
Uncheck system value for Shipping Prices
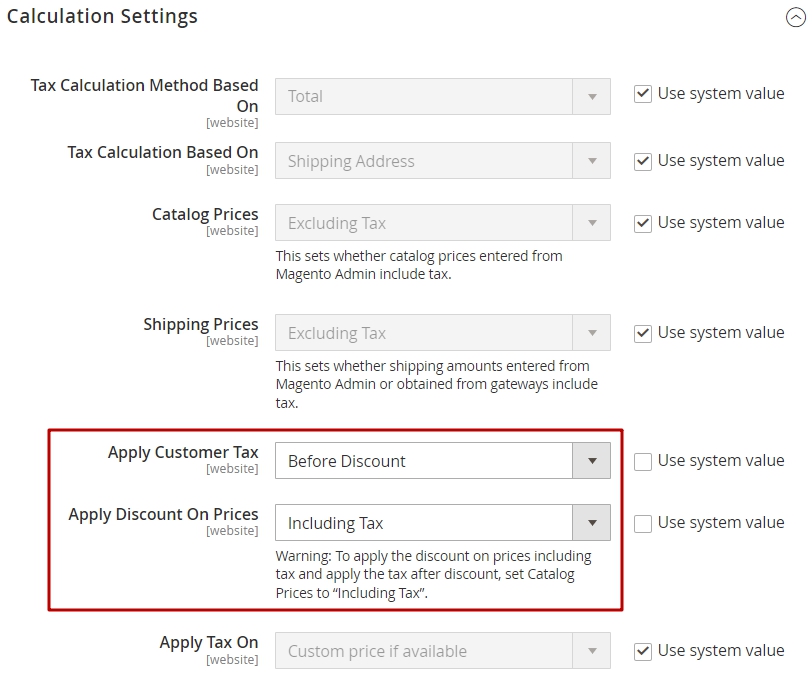pos(643,333)
